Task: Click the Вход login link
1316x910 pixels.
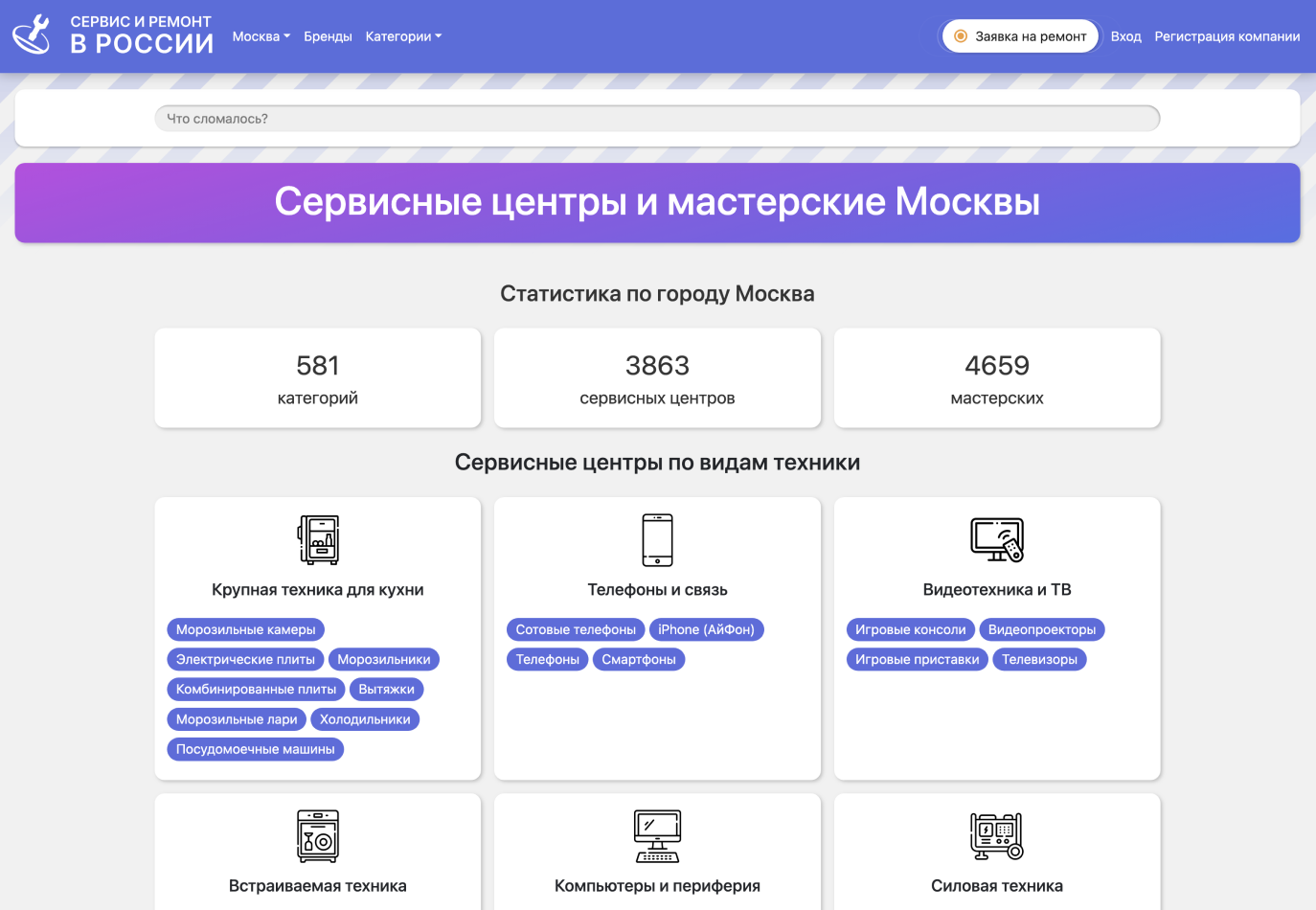Action: pyautogui.click(x=1125, y=36)
